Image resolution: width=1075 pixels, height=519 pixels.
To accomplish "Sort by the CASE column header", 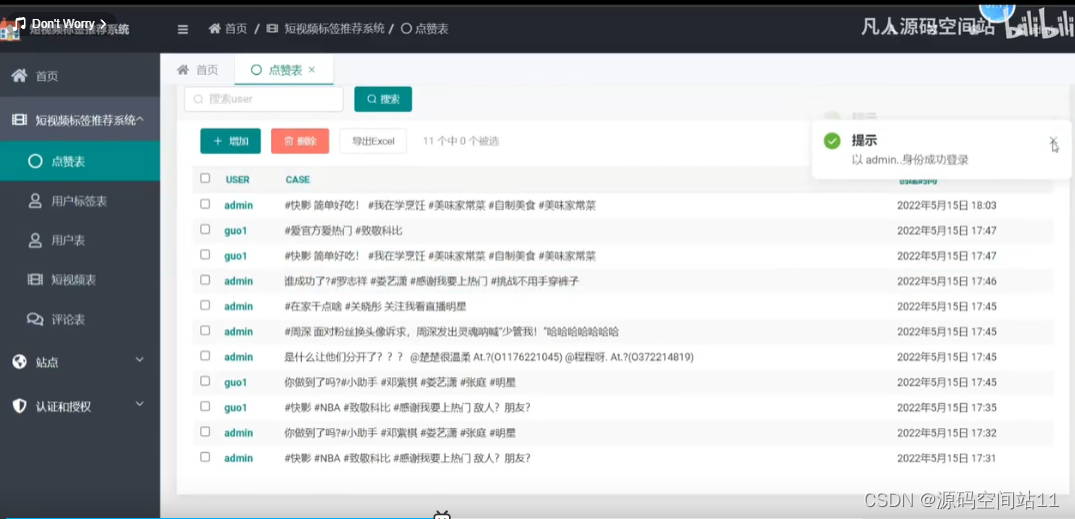I will coord(298,180).
